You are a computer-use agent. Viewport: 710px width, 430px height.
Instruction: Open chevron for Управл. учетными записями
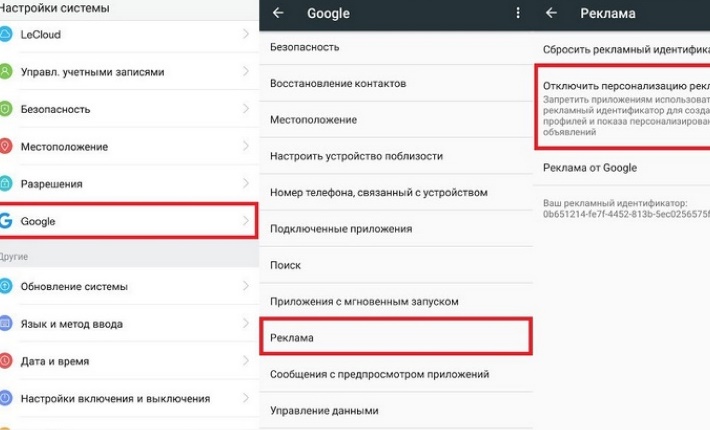[x=246, y=71]
